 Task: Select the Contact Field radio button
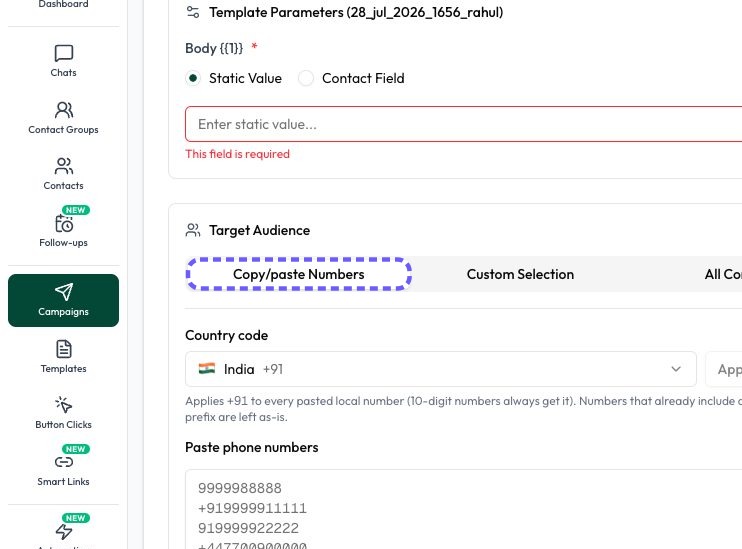click(x=306, y=78)
